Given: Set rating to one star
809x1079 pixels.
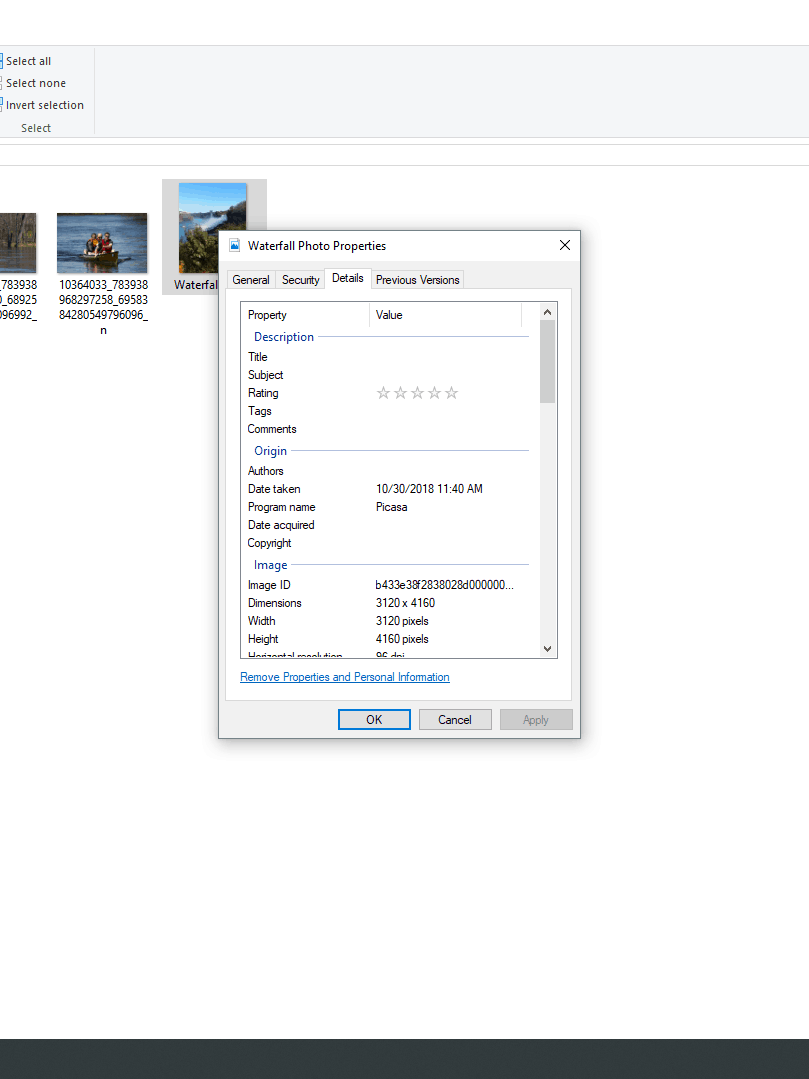Looking at the screenshot, I should [x=383, y=393].
